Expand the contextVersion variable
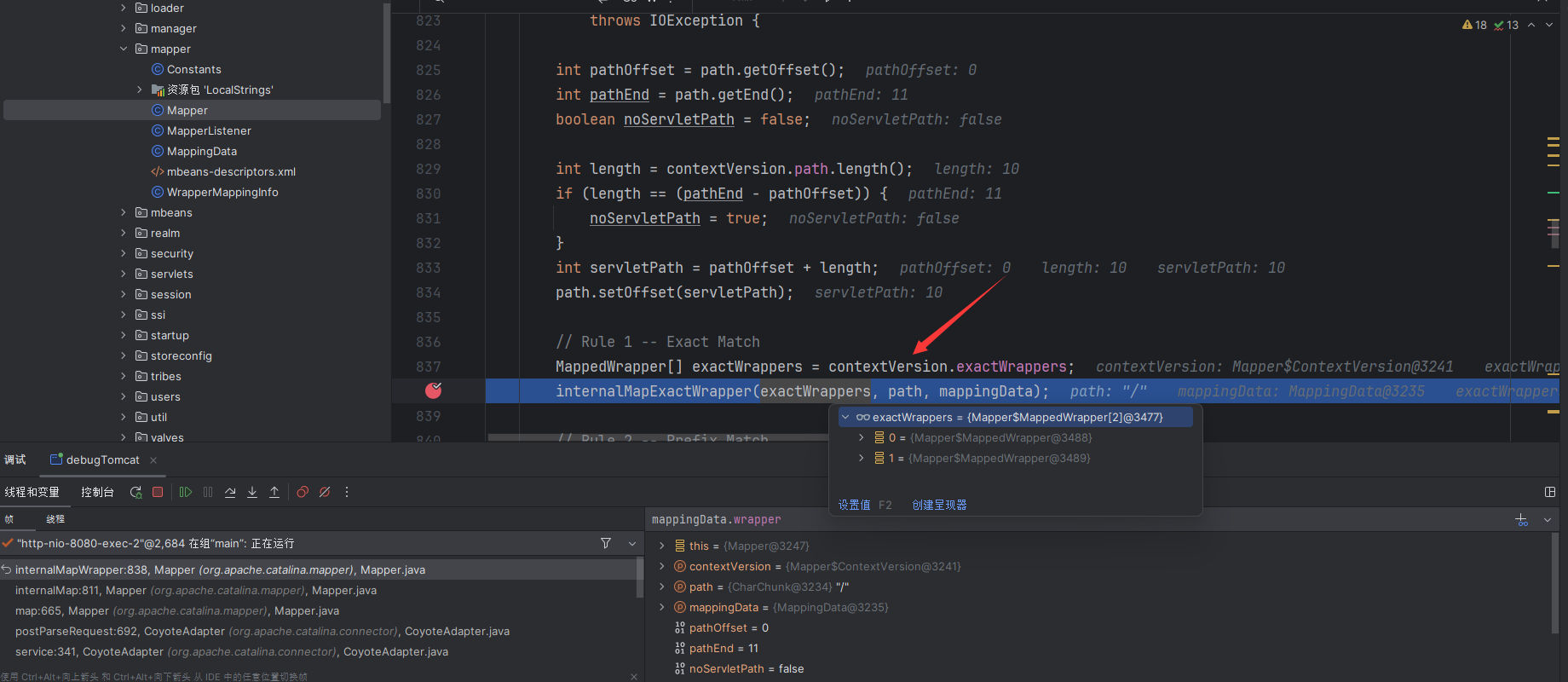This screenshot has height=682, width=1568. (661, 566)
